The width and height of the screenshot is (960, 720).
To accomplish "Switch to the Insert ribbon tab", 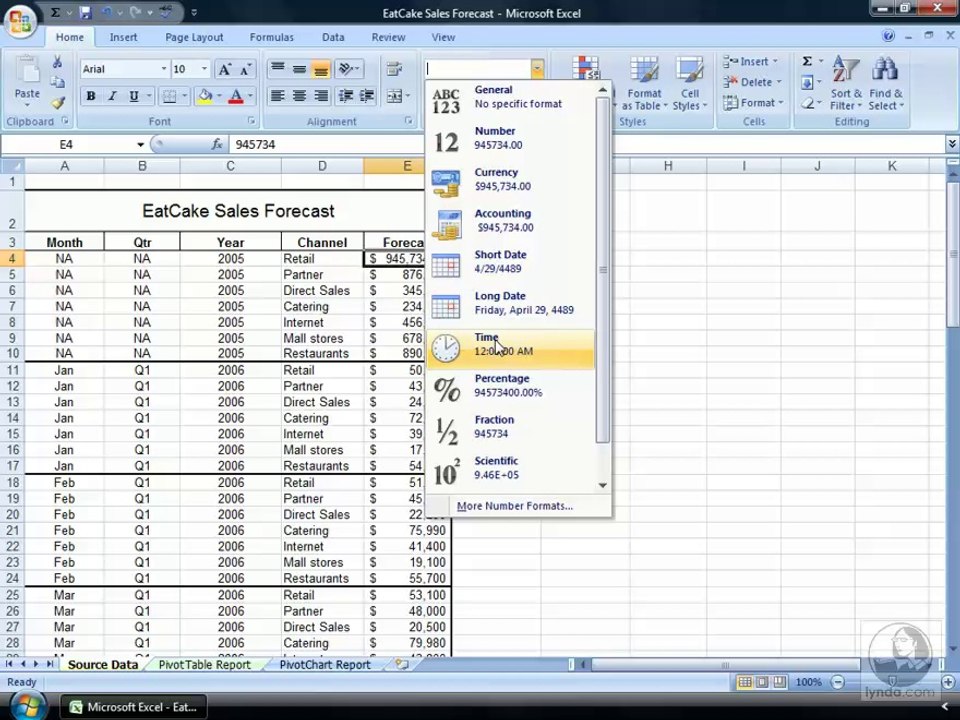I will pyautogui.click(x=123, y=37).
